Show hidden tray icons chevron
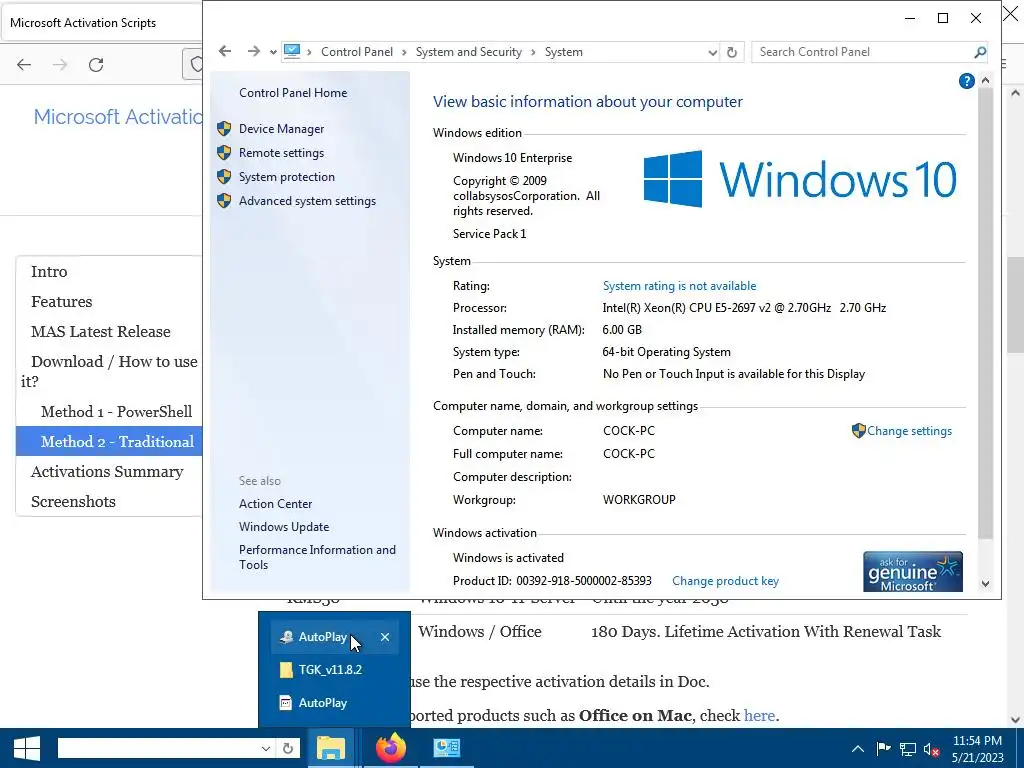This screenshot has height=768, width=1024. pyautogui.click(x=857, y=748)
